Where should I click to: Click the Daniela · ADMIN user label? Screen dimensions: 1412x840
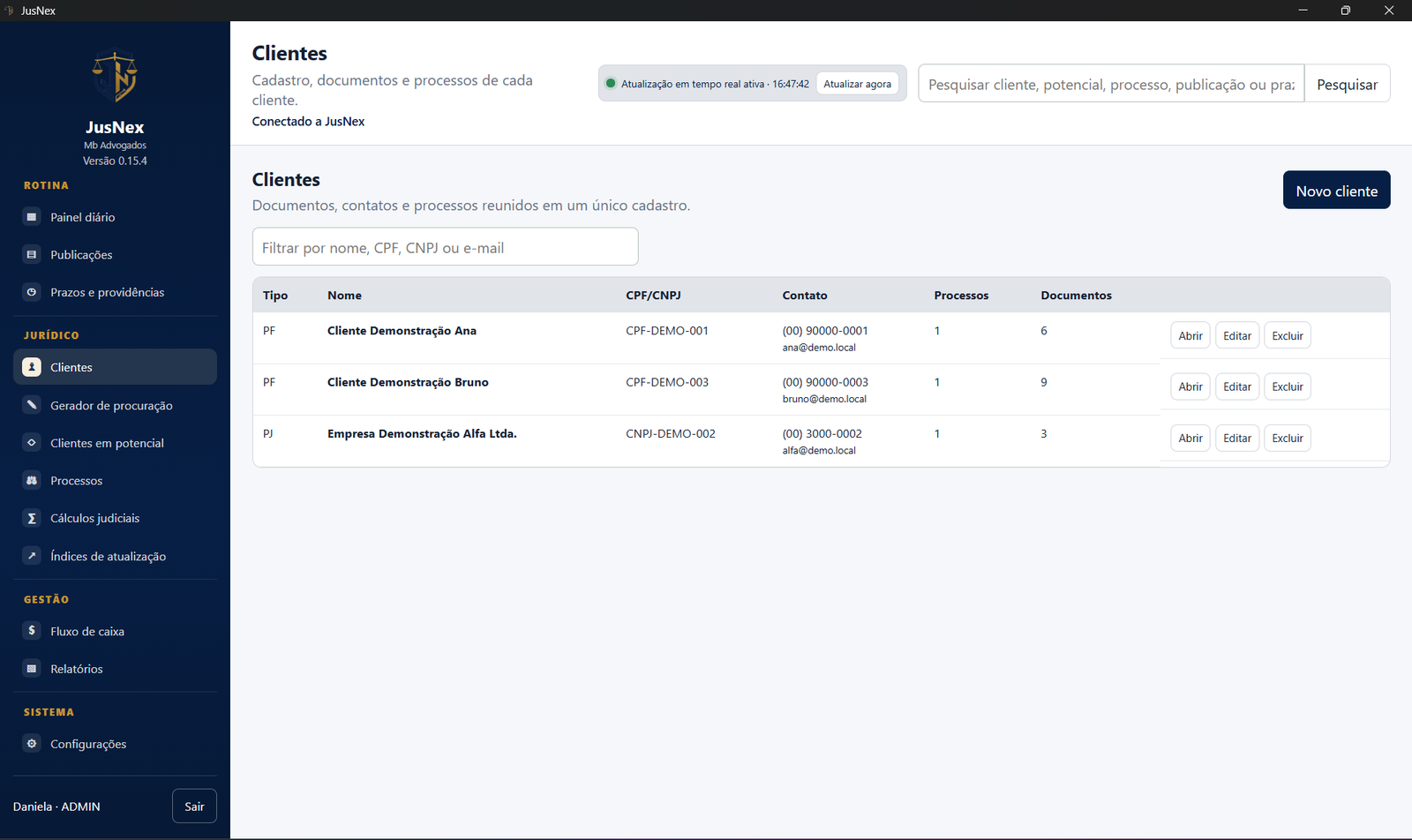56,806
